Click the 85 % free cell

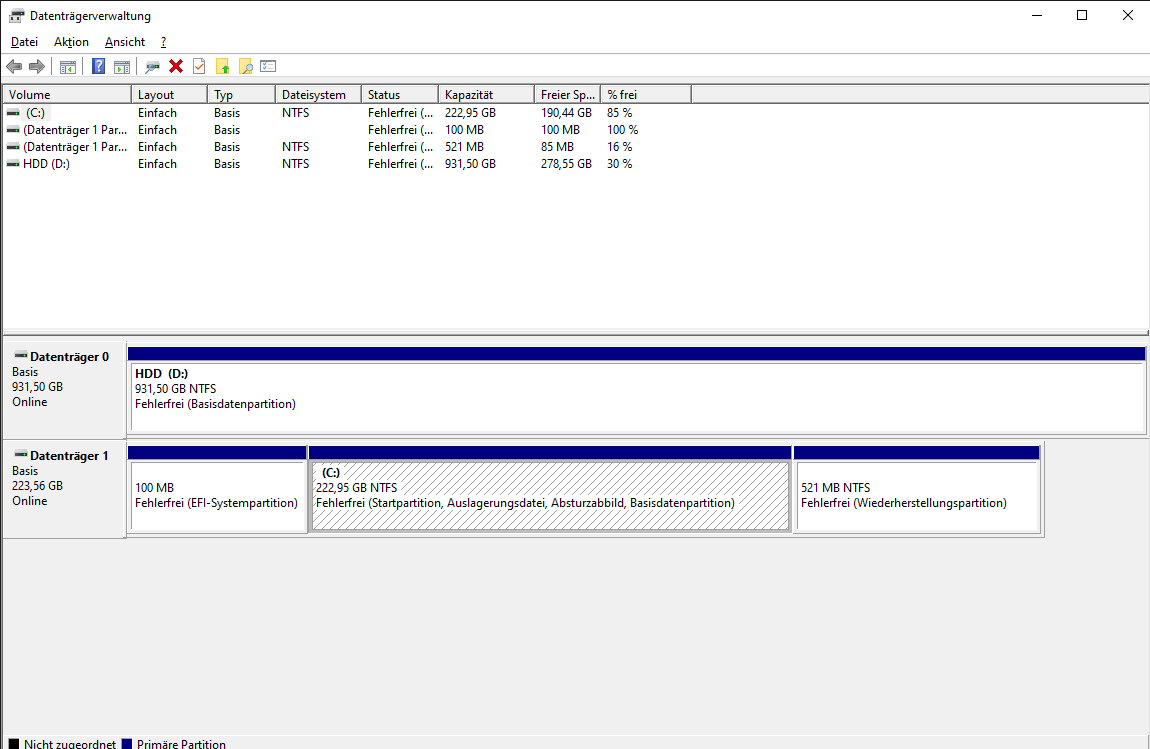[x=620, y=113]
